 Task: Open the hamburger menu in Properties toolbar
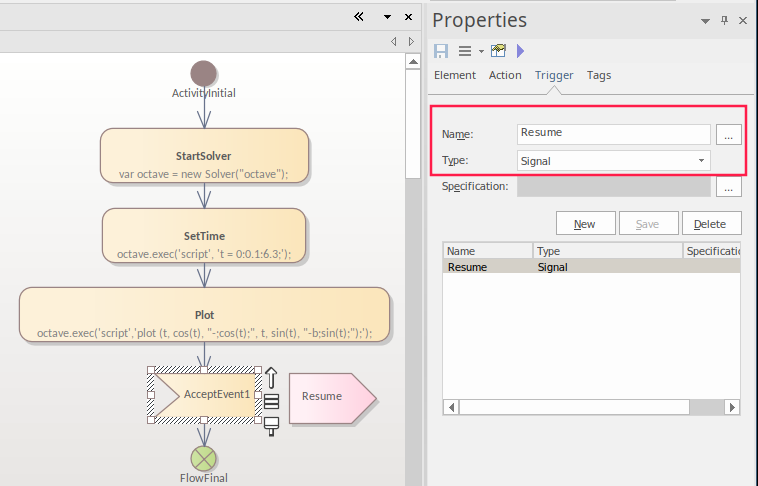click(x=465, y=51)
